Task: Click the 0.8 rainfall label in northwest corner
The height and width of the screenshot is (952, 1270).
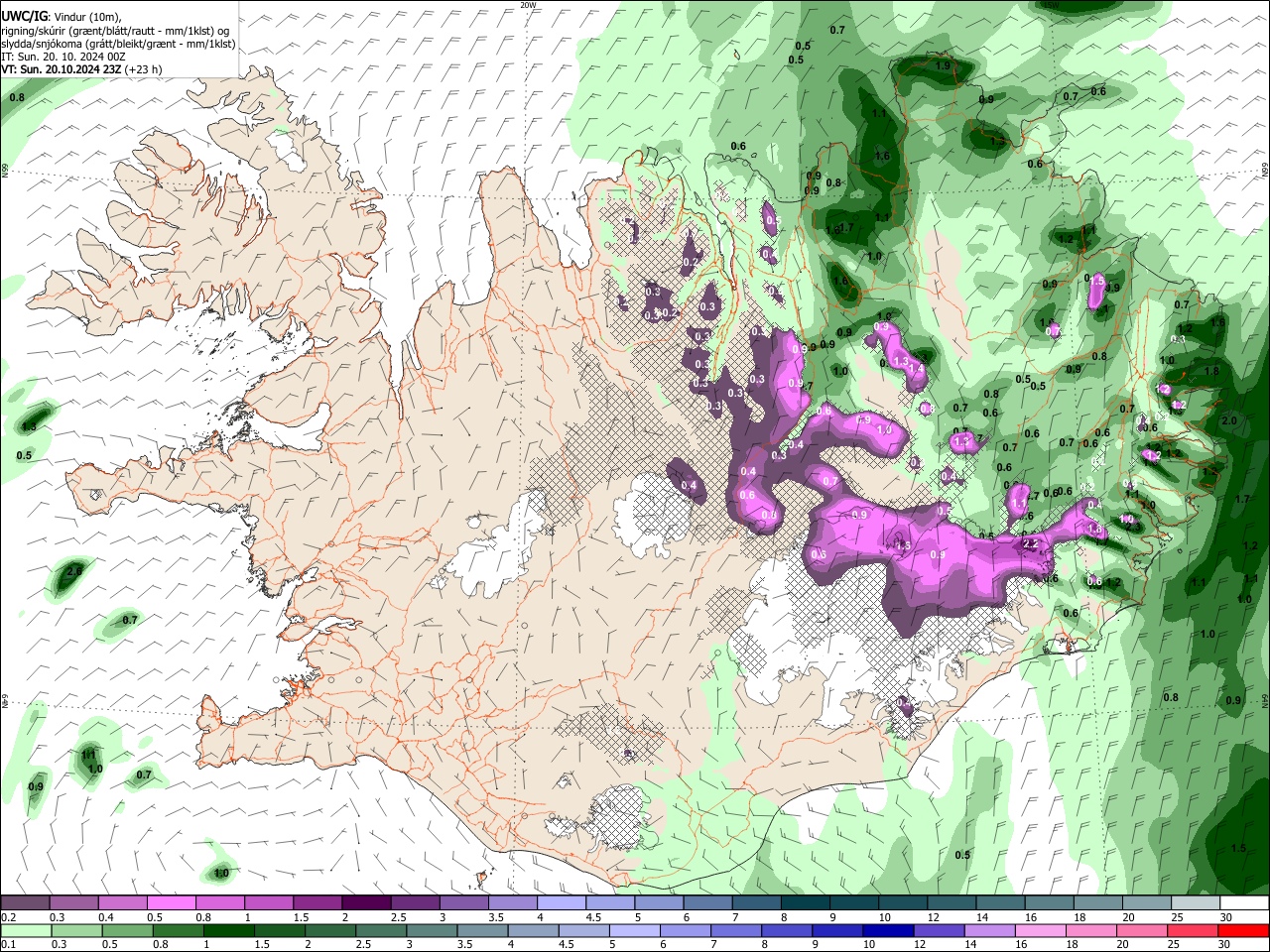Action: tap(17, 98)
